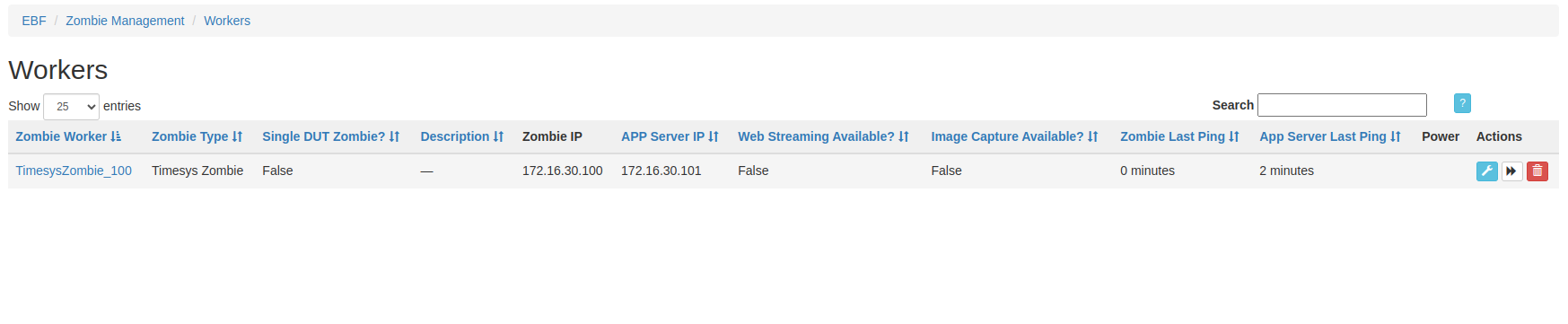This screenshot has width=1568, height=324.
Task: Focus the Search input field
Action: (1342, 105)
